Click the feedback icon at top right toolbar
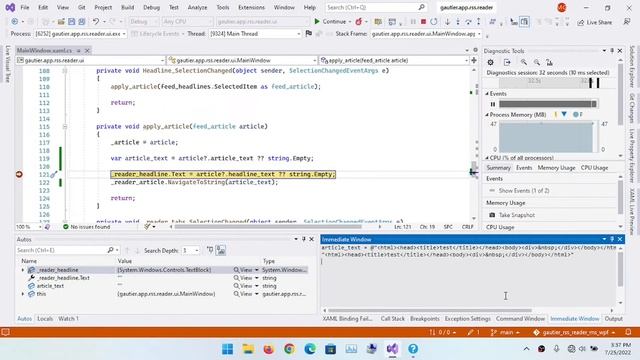The width and height of the screenshot is (640, 360). point(627,22)
